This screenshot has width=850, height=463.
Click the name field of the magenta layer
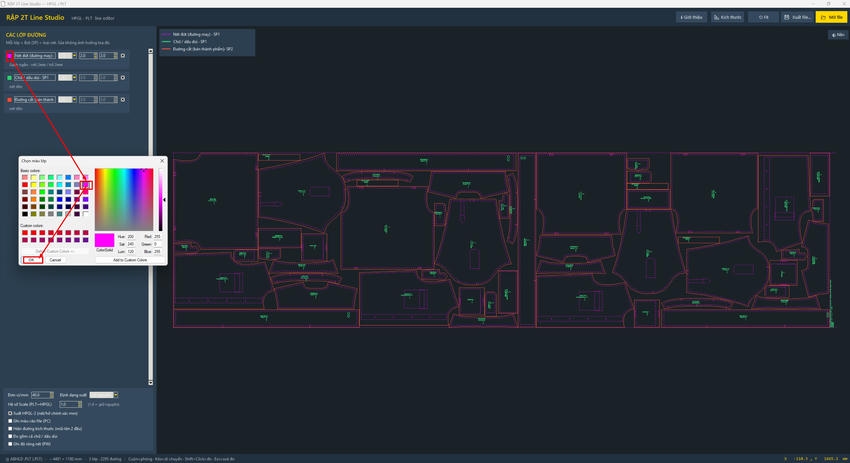[x=35, y=56]
